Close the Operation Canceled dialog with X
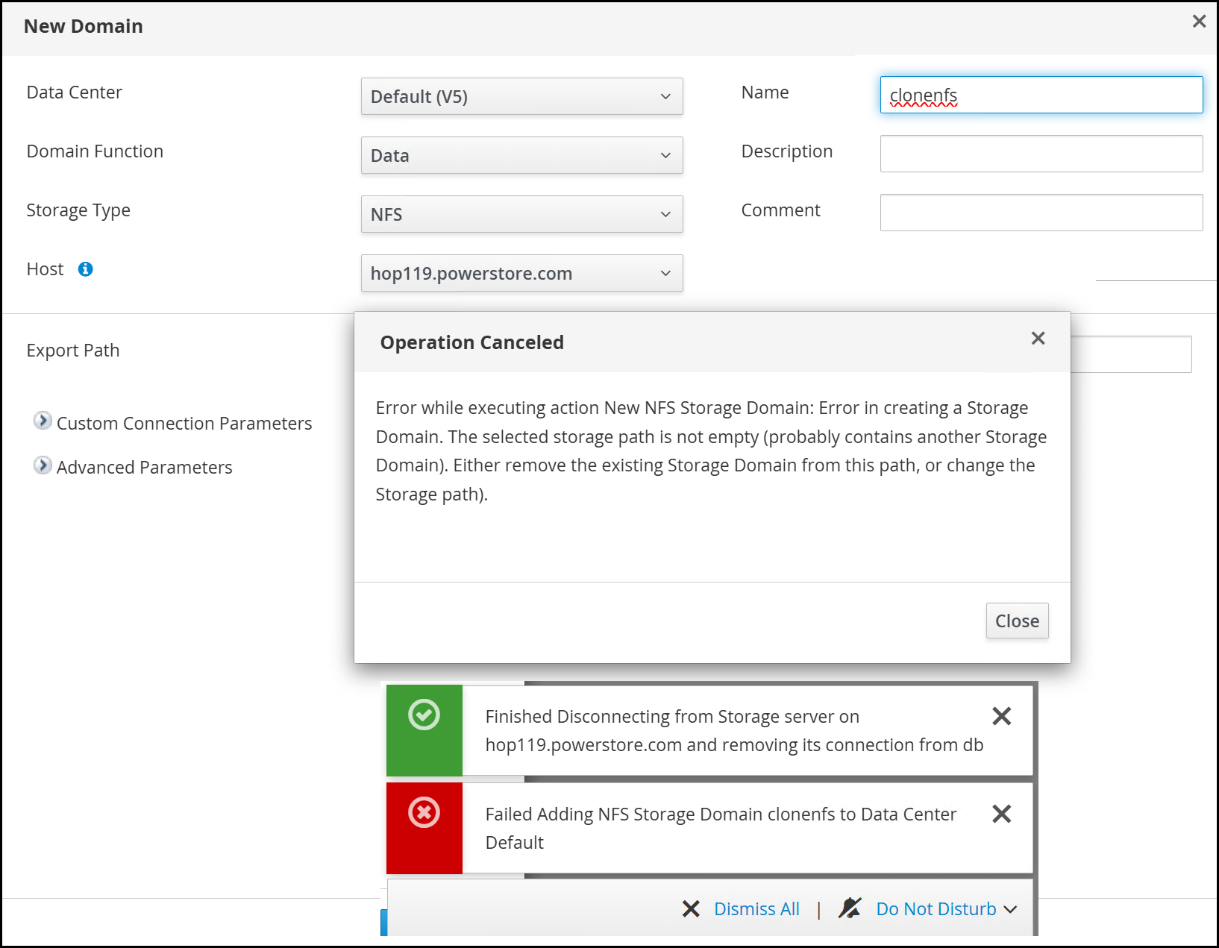This screenshot has height=948, width=1219. click(x=1038, y=339)
